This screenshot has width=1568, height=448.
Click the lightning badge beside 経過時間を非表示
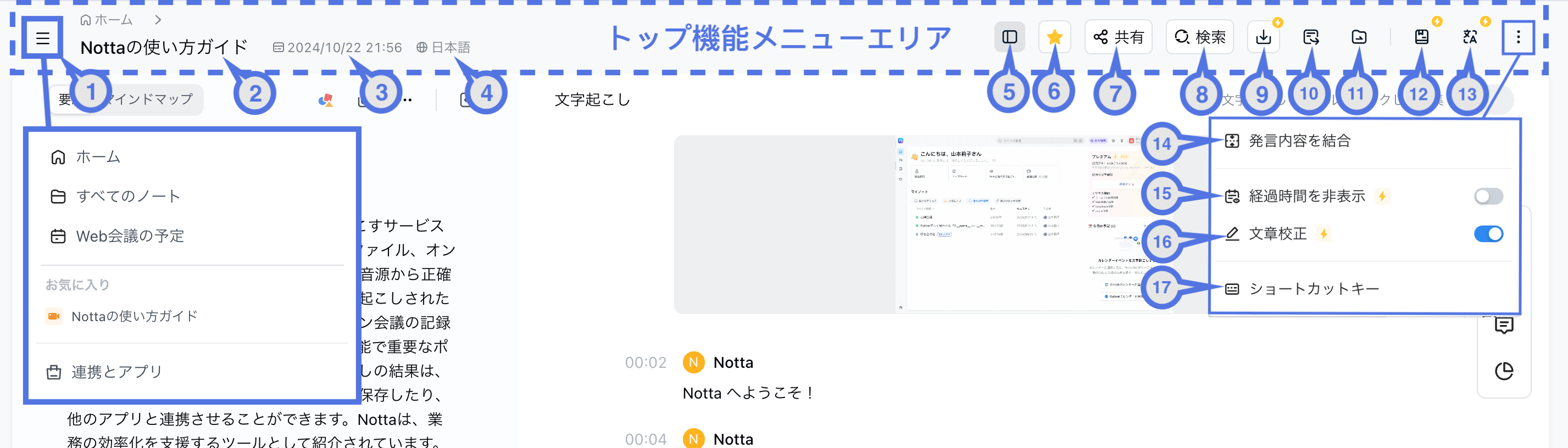[1382, 197]
